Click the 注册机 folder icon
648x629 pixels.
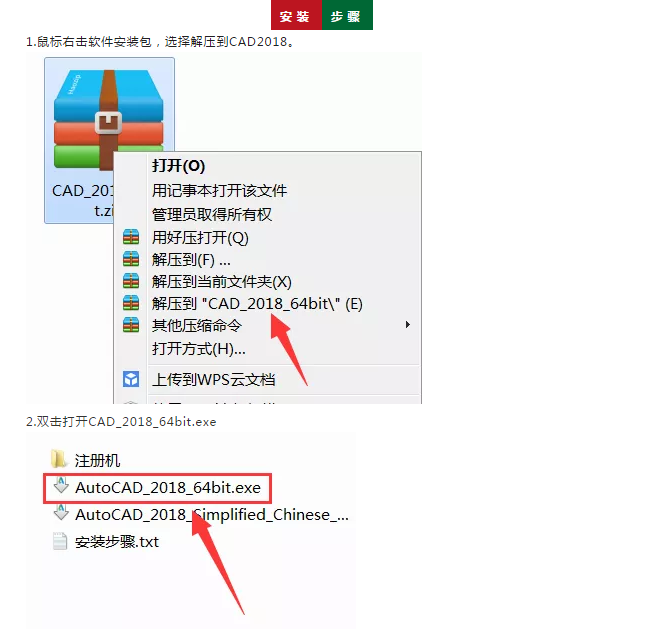point(58,460)
